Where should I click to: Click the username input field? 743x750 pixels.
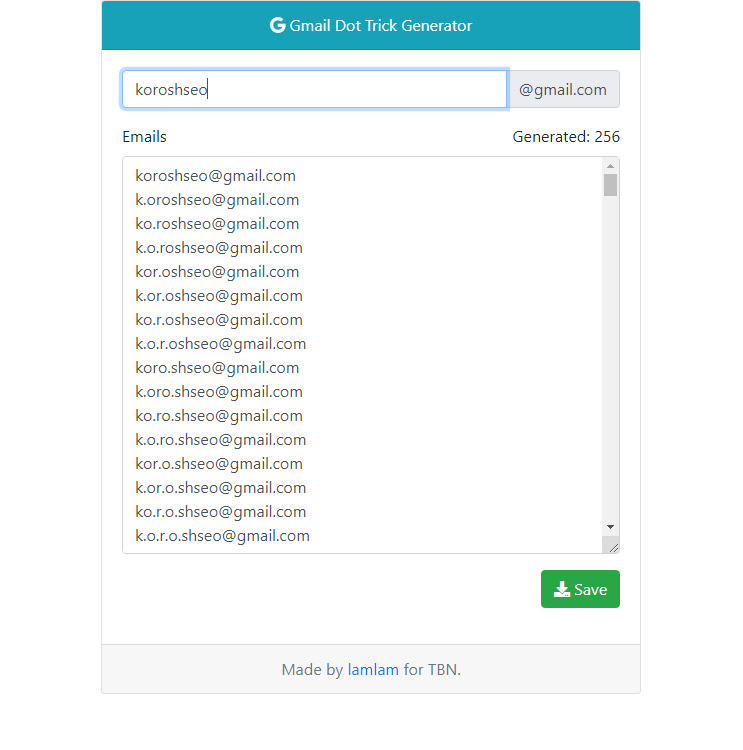pyautogui.click(x=314, y=89)
